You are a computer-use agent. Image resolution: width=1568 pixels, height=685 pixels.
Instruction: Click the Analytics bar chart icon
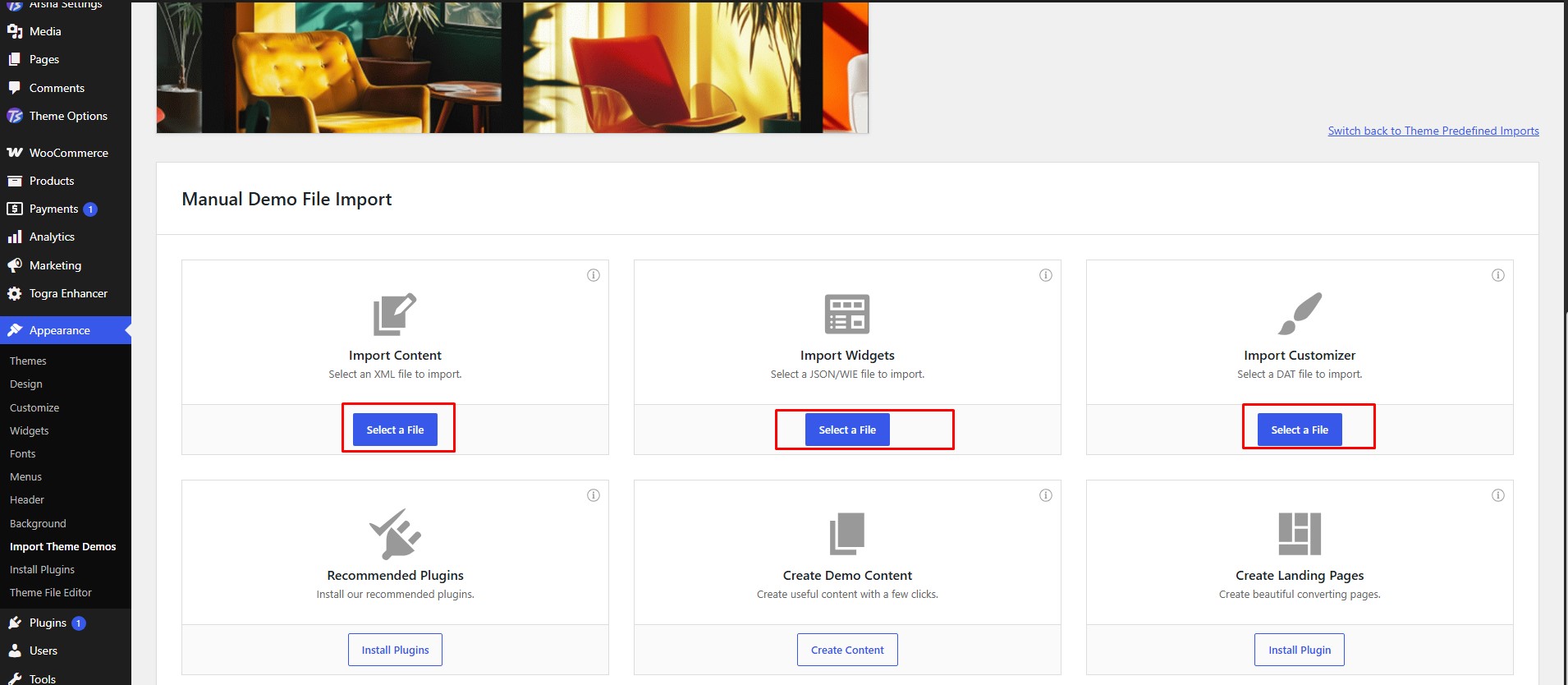coord(15,237)
